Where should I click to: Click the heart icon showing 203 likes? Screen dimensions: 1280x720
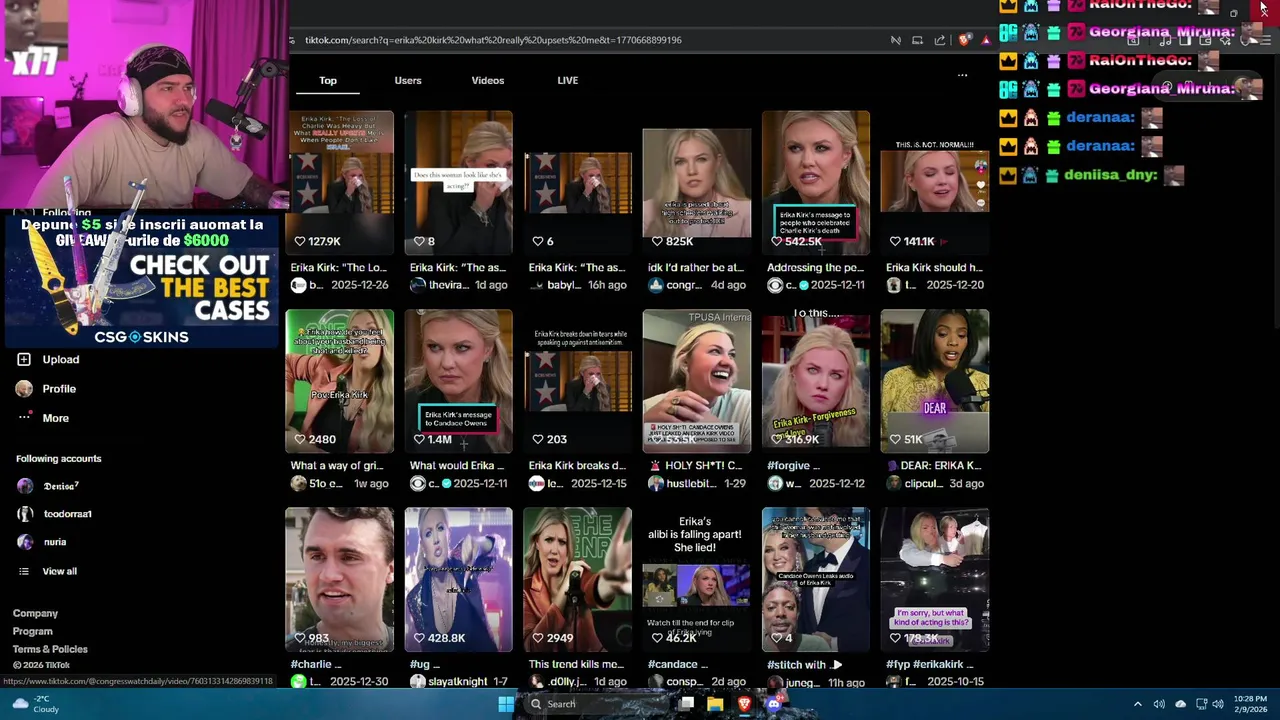coord(537,439)
